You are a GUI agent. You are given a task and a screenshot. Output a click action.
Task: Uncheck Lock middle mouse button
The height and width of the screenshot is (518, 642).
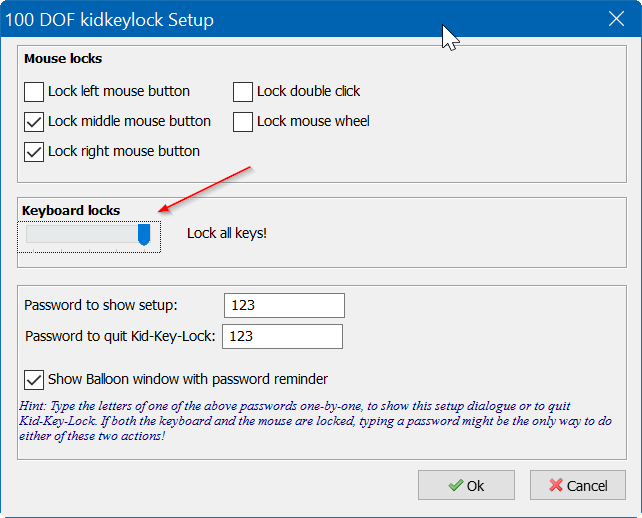[34, 122]
